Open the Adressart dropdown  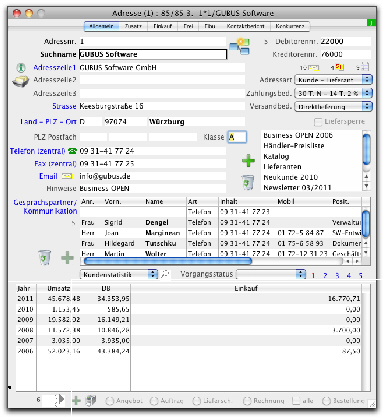click(333, 80)
